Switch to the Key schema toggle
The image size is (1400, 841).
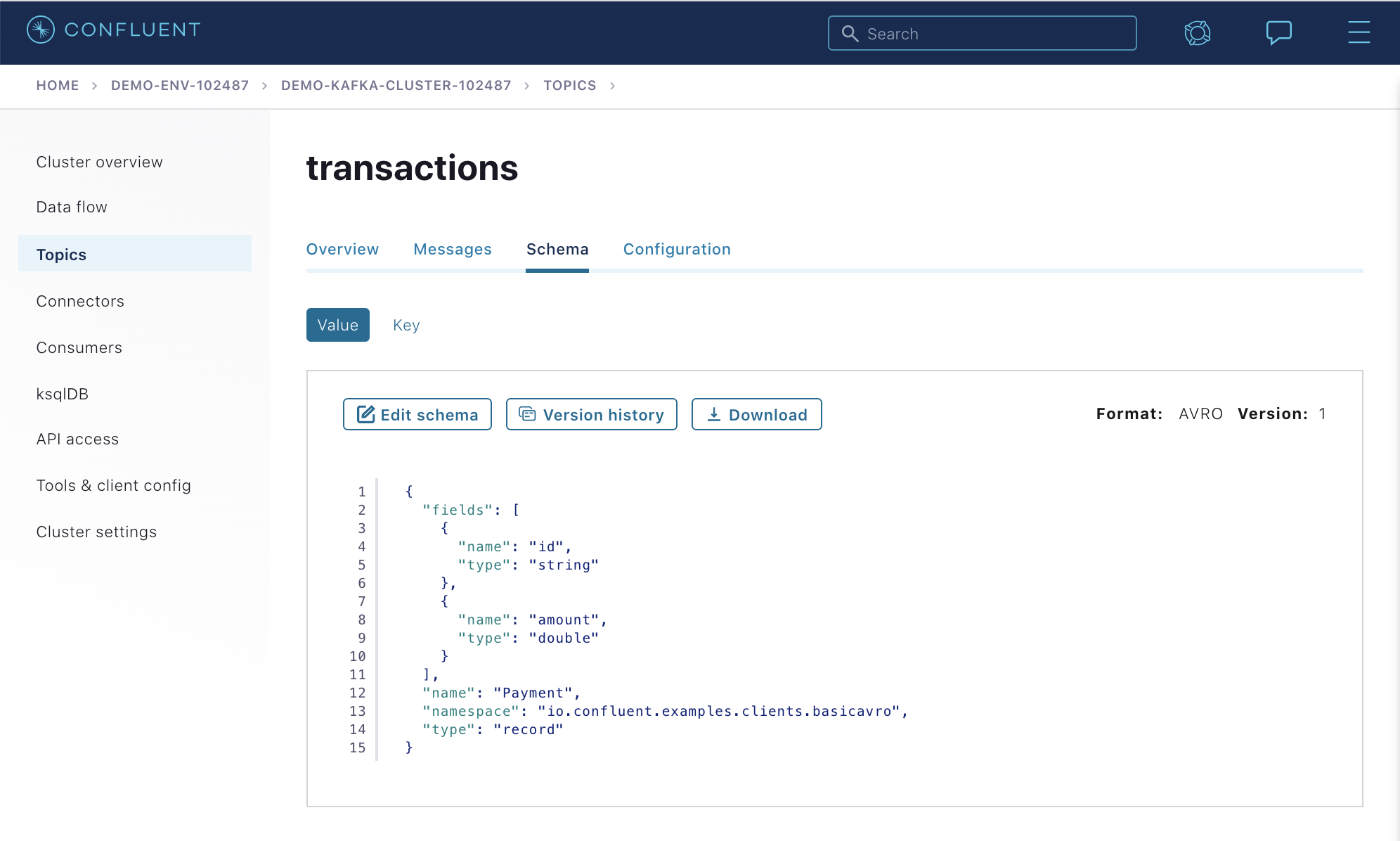click(x=406, y=325)
